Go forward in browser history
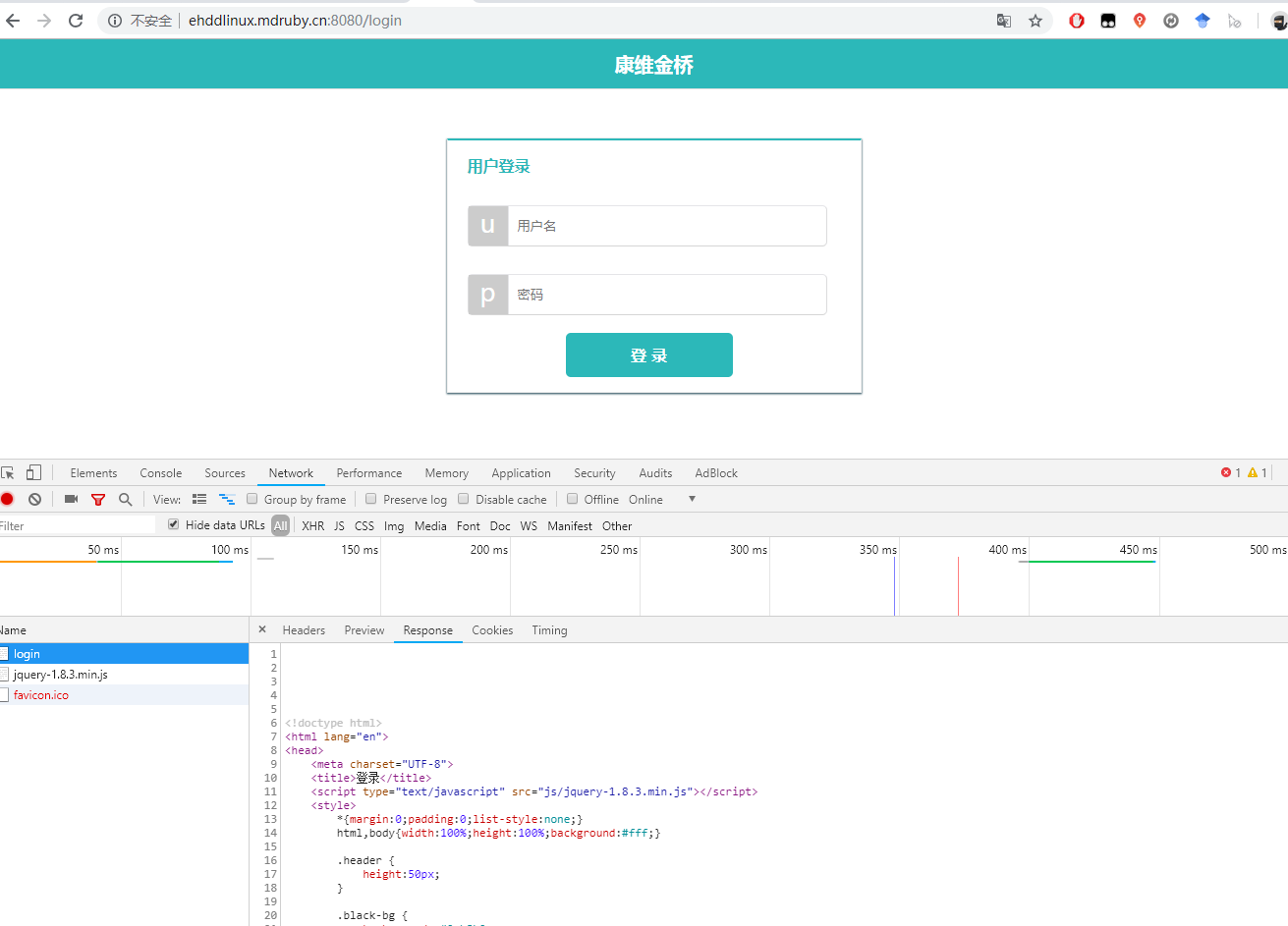Viewport: 1288px width, 926px height. point(44,21)
